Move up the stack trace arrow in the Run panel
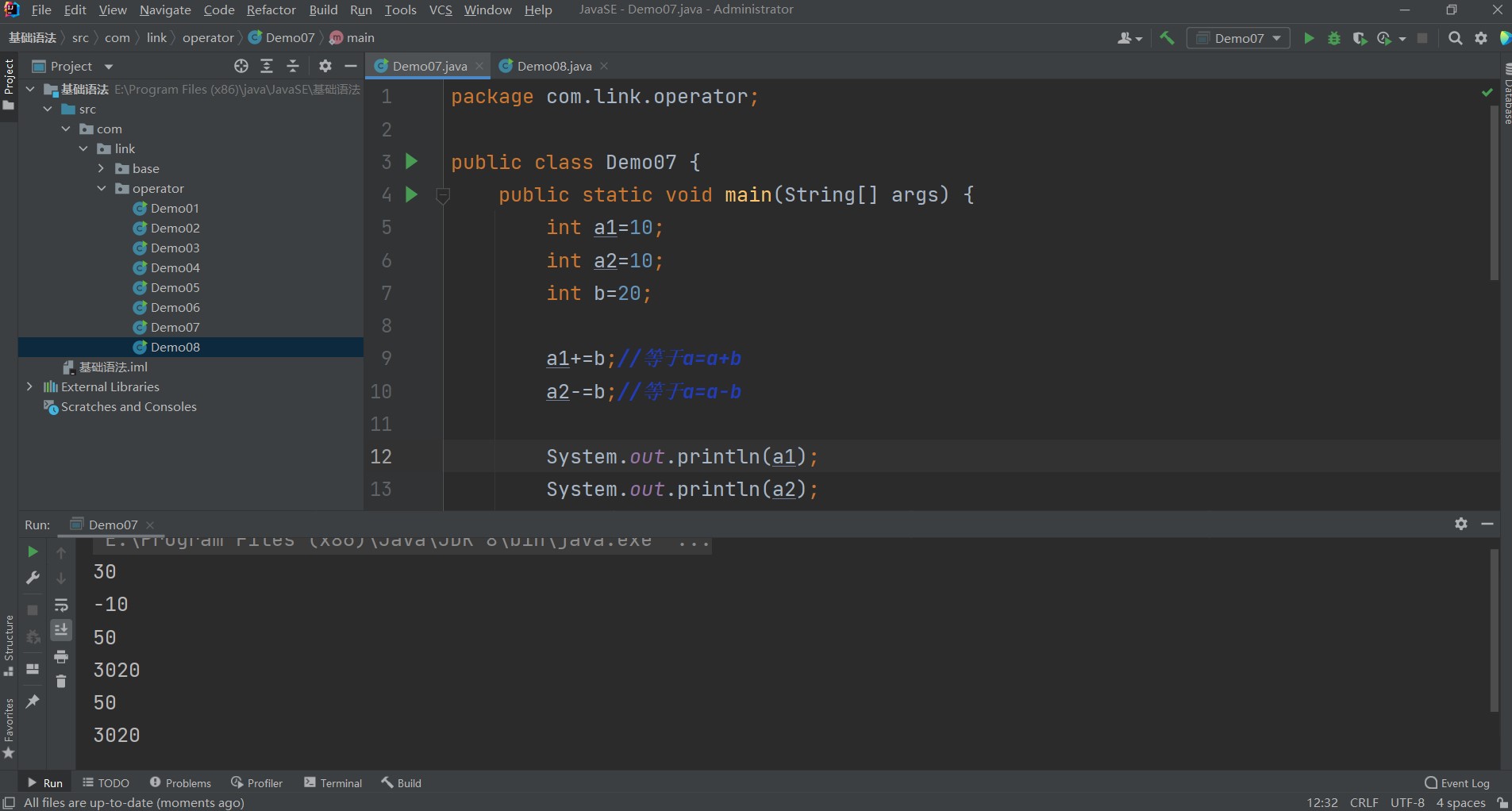 [x=61, y=552]
